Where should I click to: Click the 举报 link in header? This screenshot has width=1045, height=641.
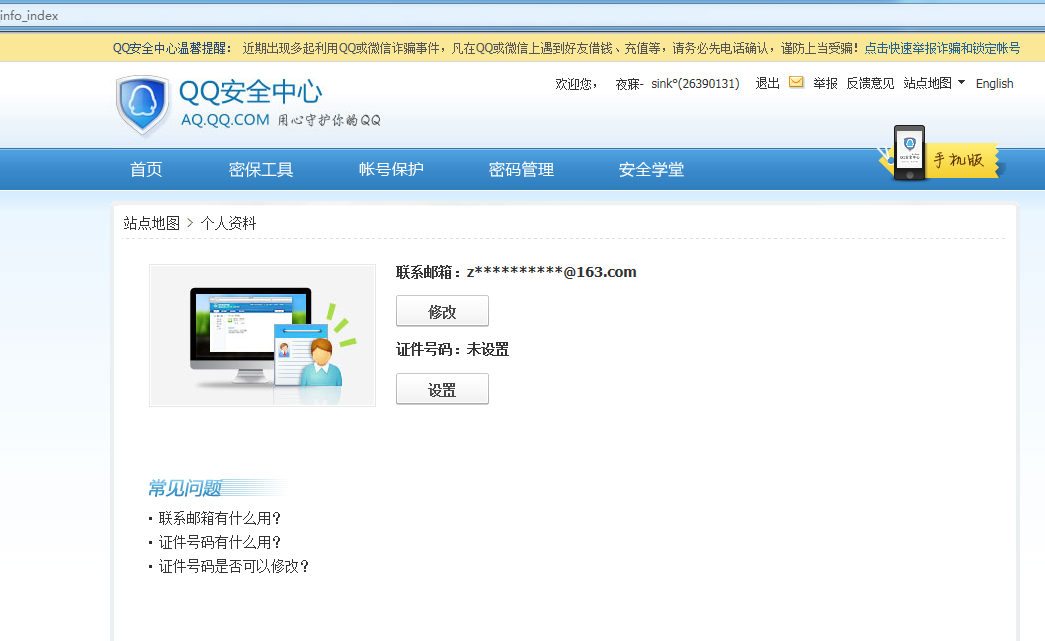[x=825, y=83]
